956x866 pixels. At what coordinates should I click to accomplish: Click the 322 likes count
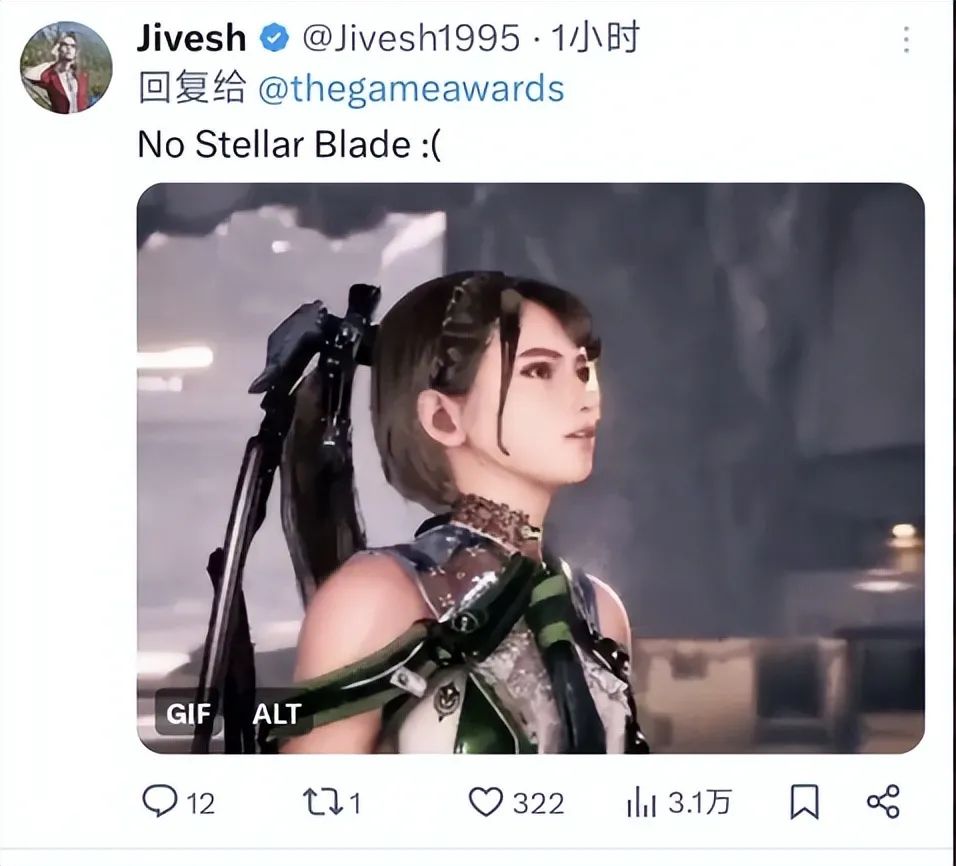(538, 804)
